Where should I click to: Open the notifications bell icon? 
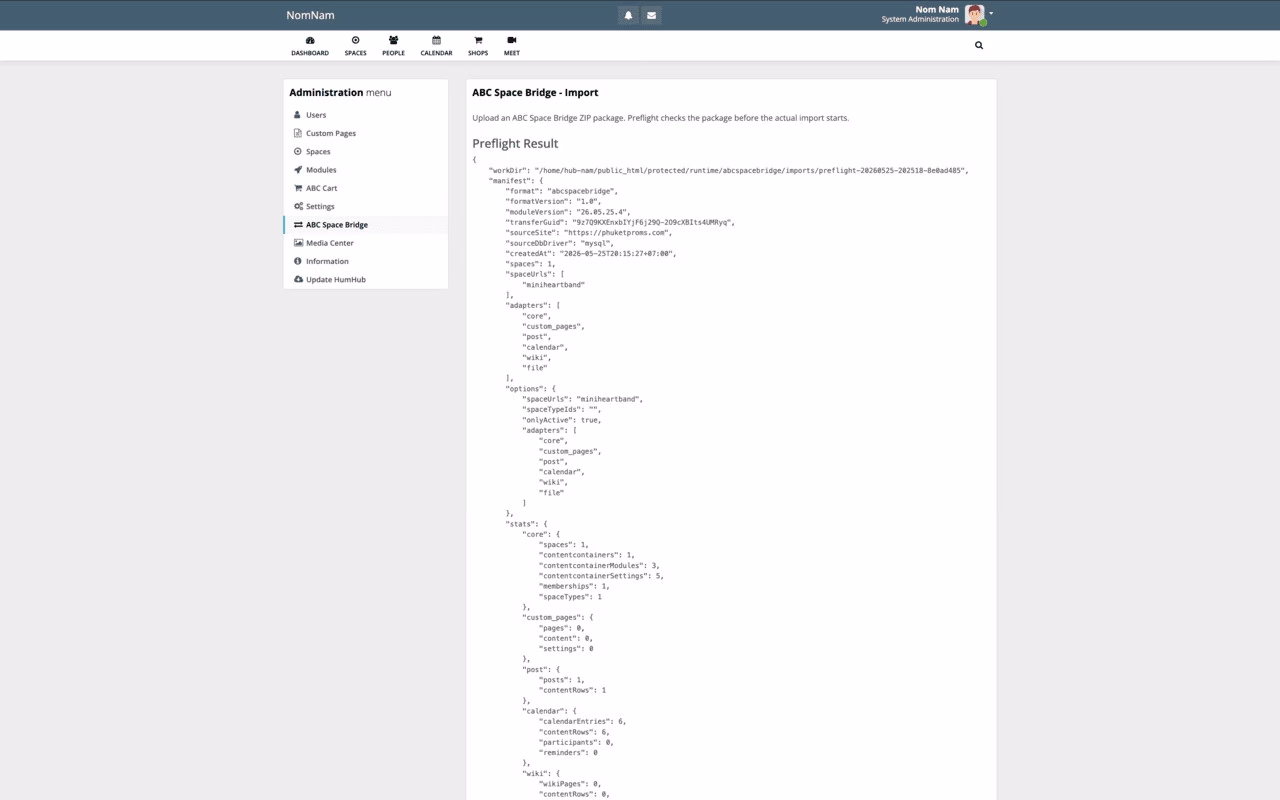(x=628, y=15)
